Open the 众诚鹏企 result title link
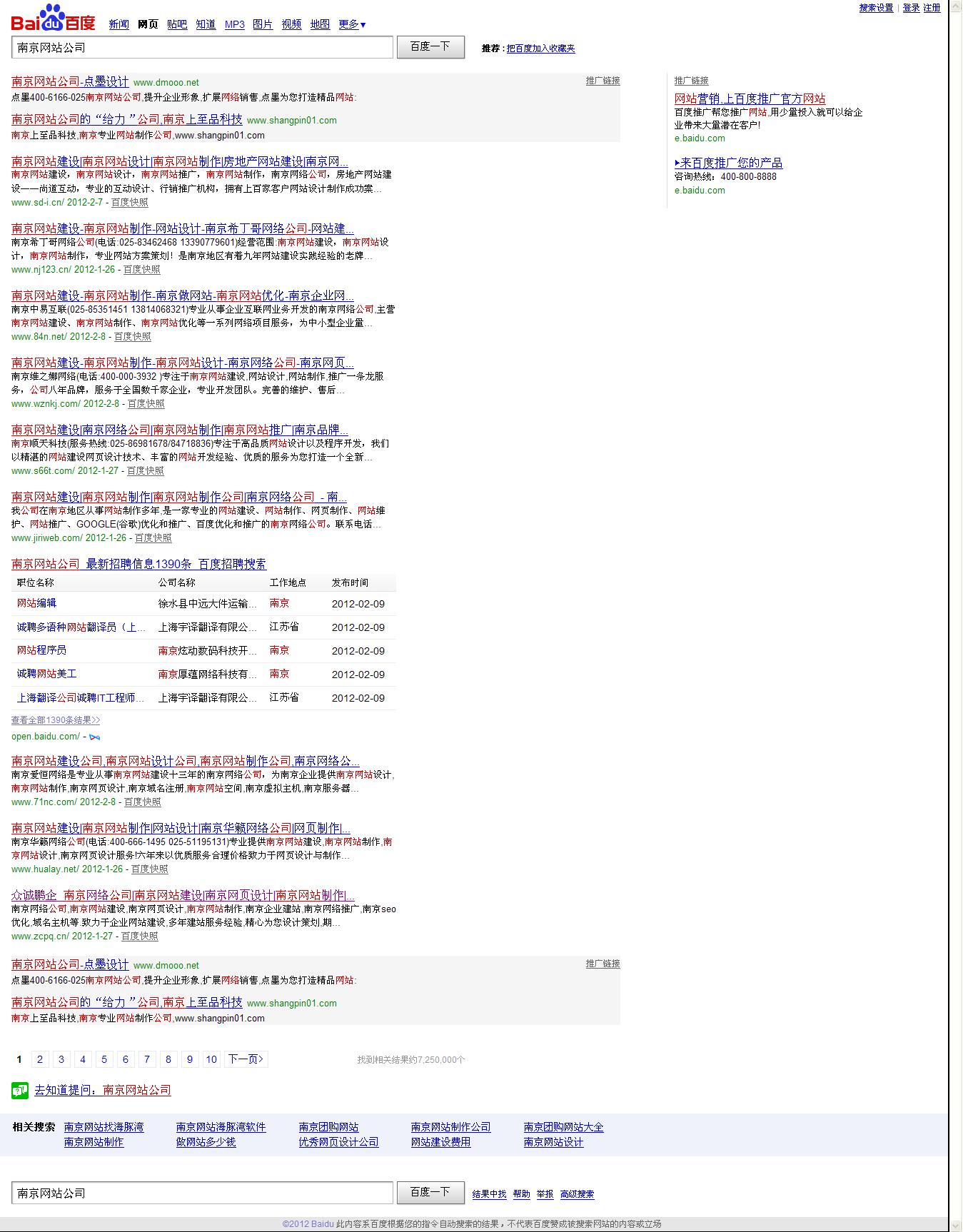This screenshot has height=1232, width=963. click(x=183, y=895)
